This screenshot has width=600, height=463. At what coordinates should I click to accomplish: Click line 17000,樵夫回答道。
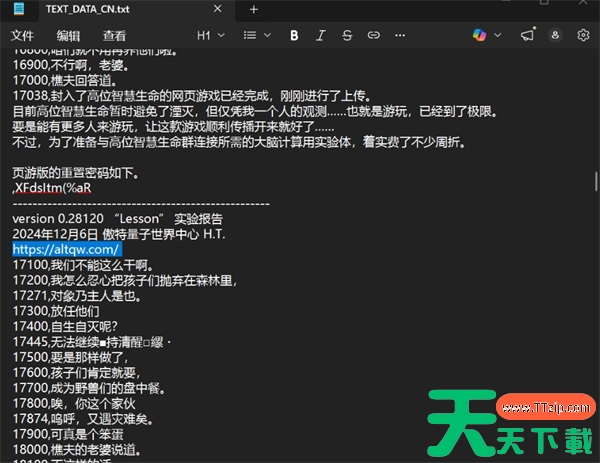(65, 80)
